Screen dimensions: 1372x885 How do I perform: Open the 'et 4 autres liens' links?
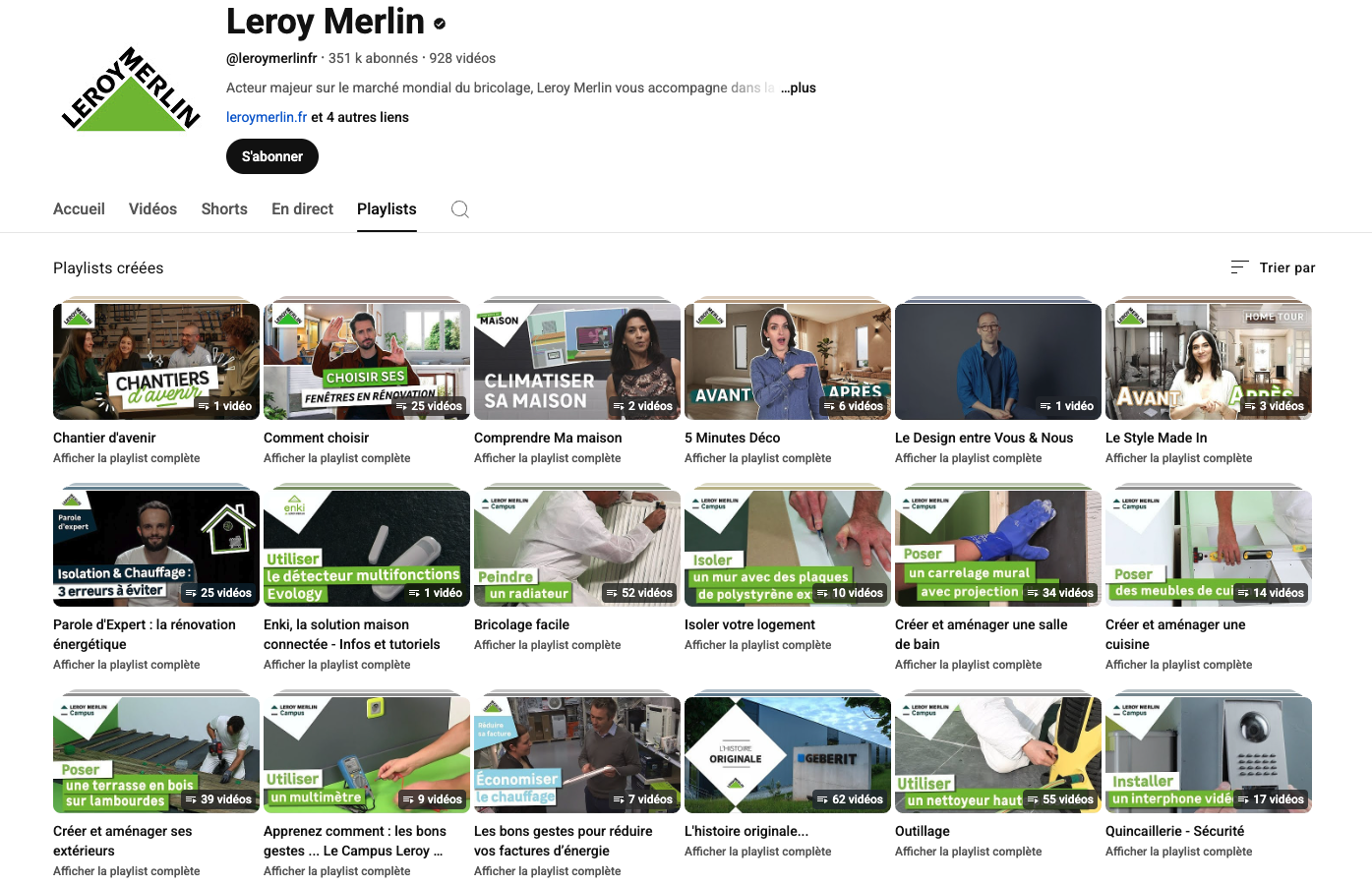[360, 117]
